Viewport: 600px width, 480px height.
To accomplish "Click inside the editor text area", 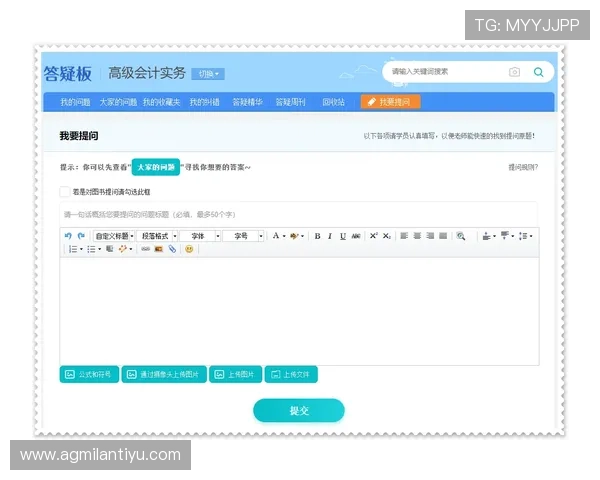I will tap(299, 311).
